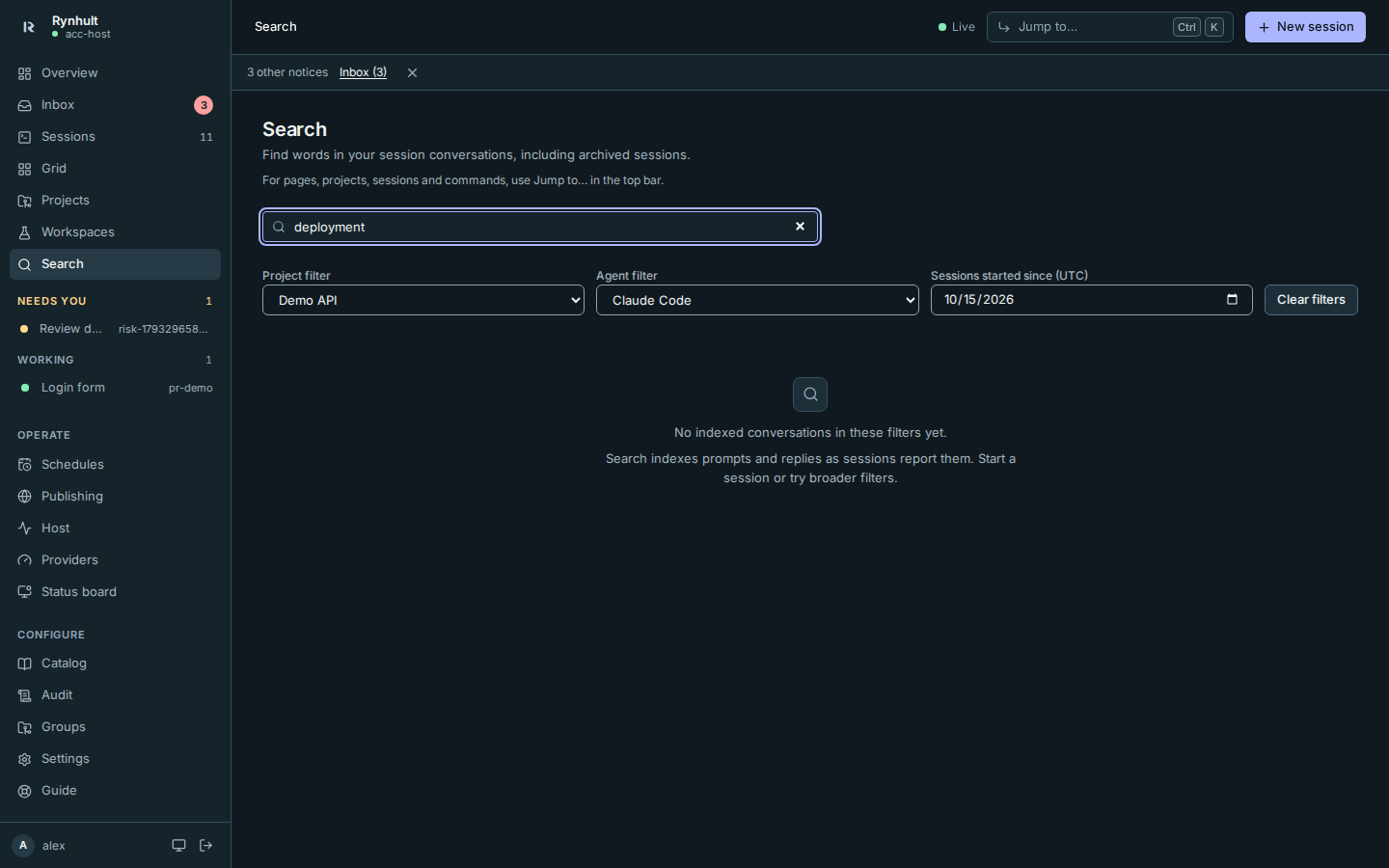Click the Schedules label in Operate
The height and width of the screenshot is (868, 1389).
pyautogui.click(x=72, y=465)
